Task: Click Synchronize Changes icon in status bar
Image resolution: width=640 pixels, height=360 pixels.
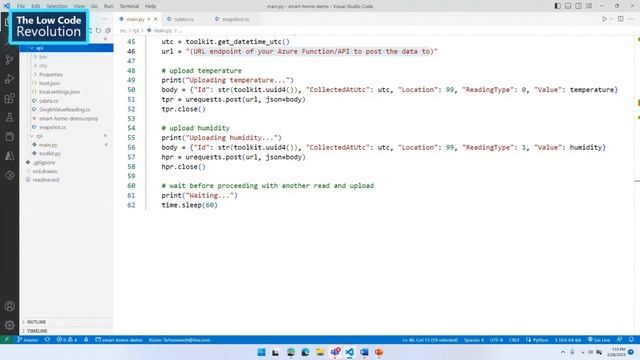Action: [47, 340]
